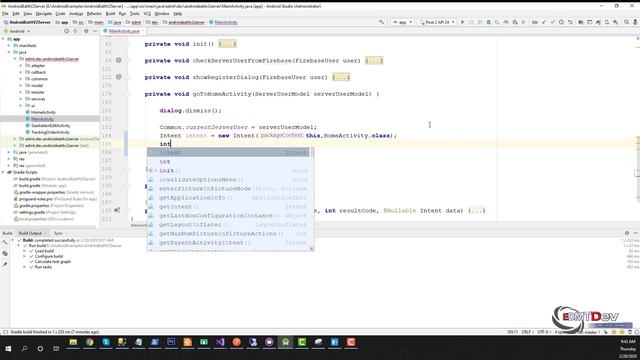Click the scroll-from-source target icon in the Project panel
The height and width of the screenshot is (360, 640).
pyautogui.click(x=67, y=31)
